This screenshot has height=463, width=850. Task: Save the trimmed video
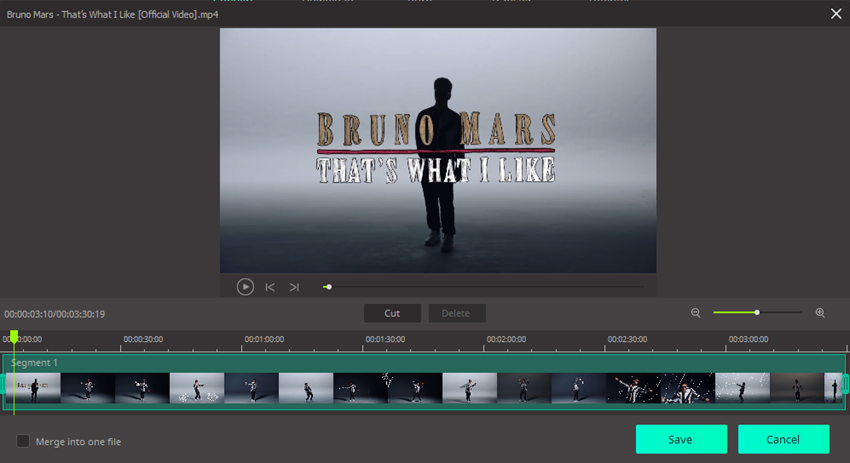coord(680,439)
